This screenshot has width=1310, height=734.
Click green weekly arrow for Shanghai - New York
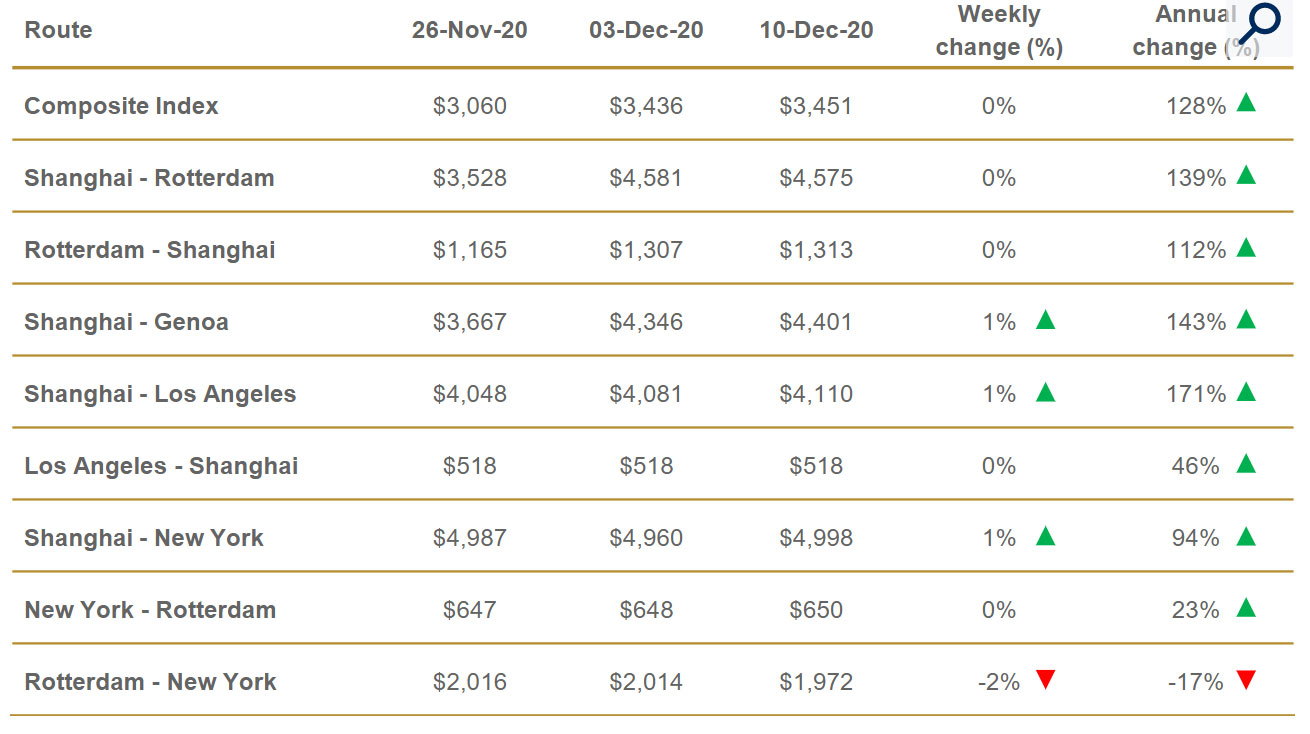(1045, 536)
